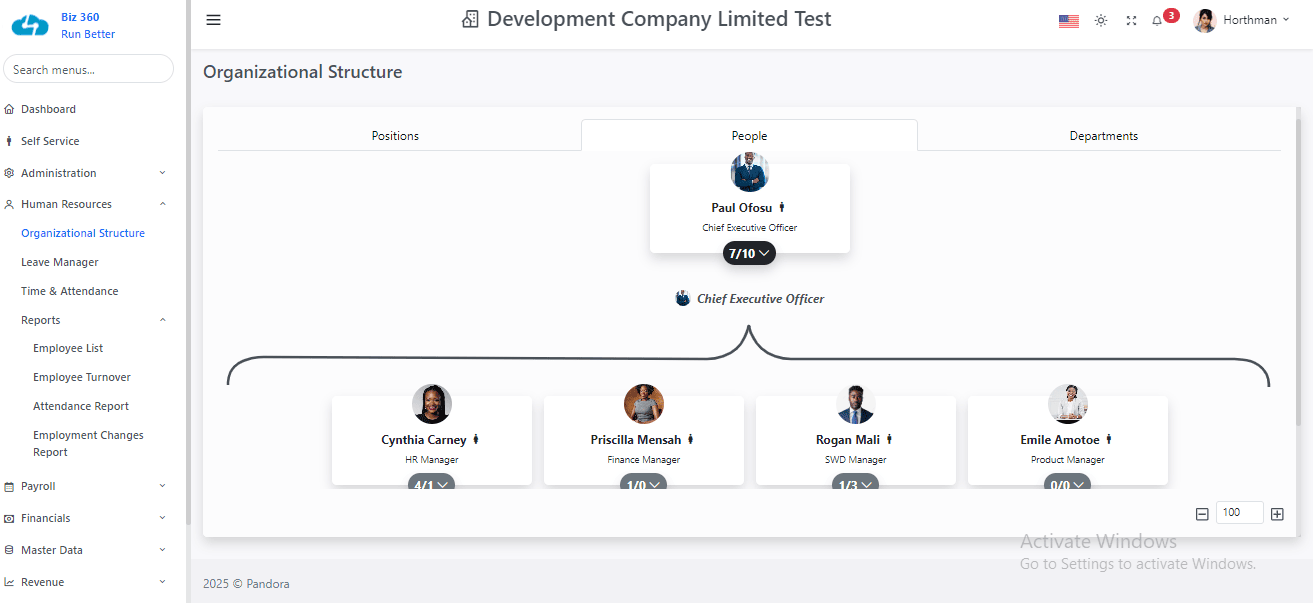Open Self Service menu label

(50, 141)
